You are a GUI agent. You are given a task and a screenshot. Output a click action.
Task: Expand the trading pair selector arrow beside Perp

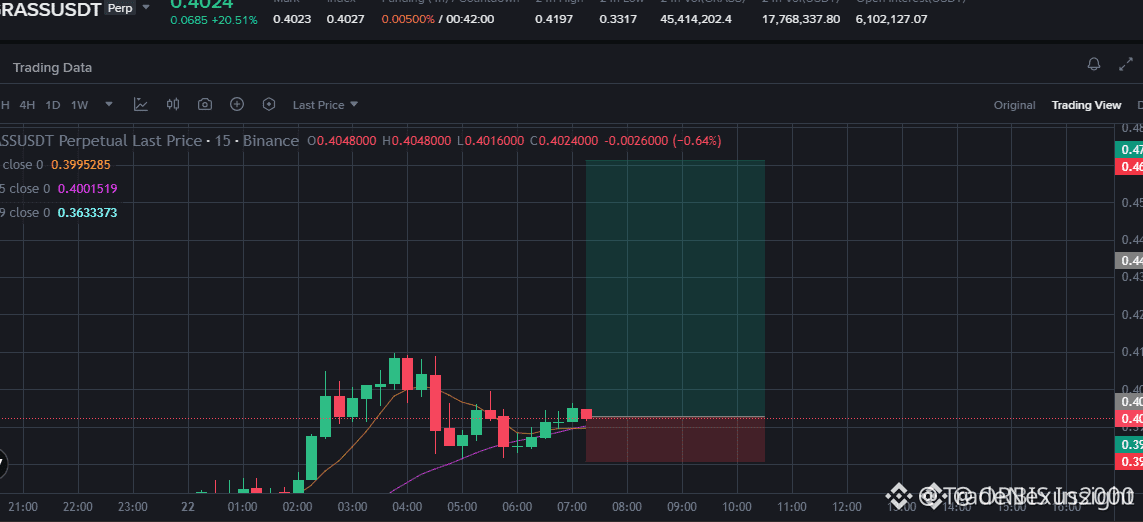(146, 7)
